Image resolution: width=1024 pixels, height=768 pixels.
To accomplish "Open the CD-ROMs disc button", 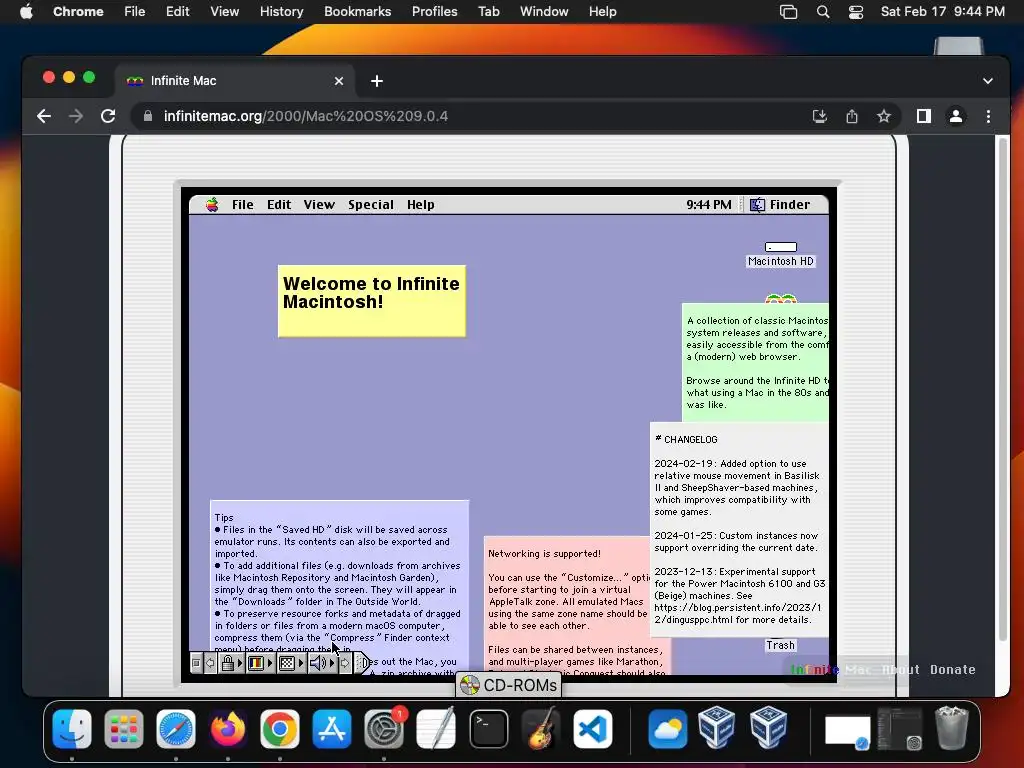I will tap(508, 685).
